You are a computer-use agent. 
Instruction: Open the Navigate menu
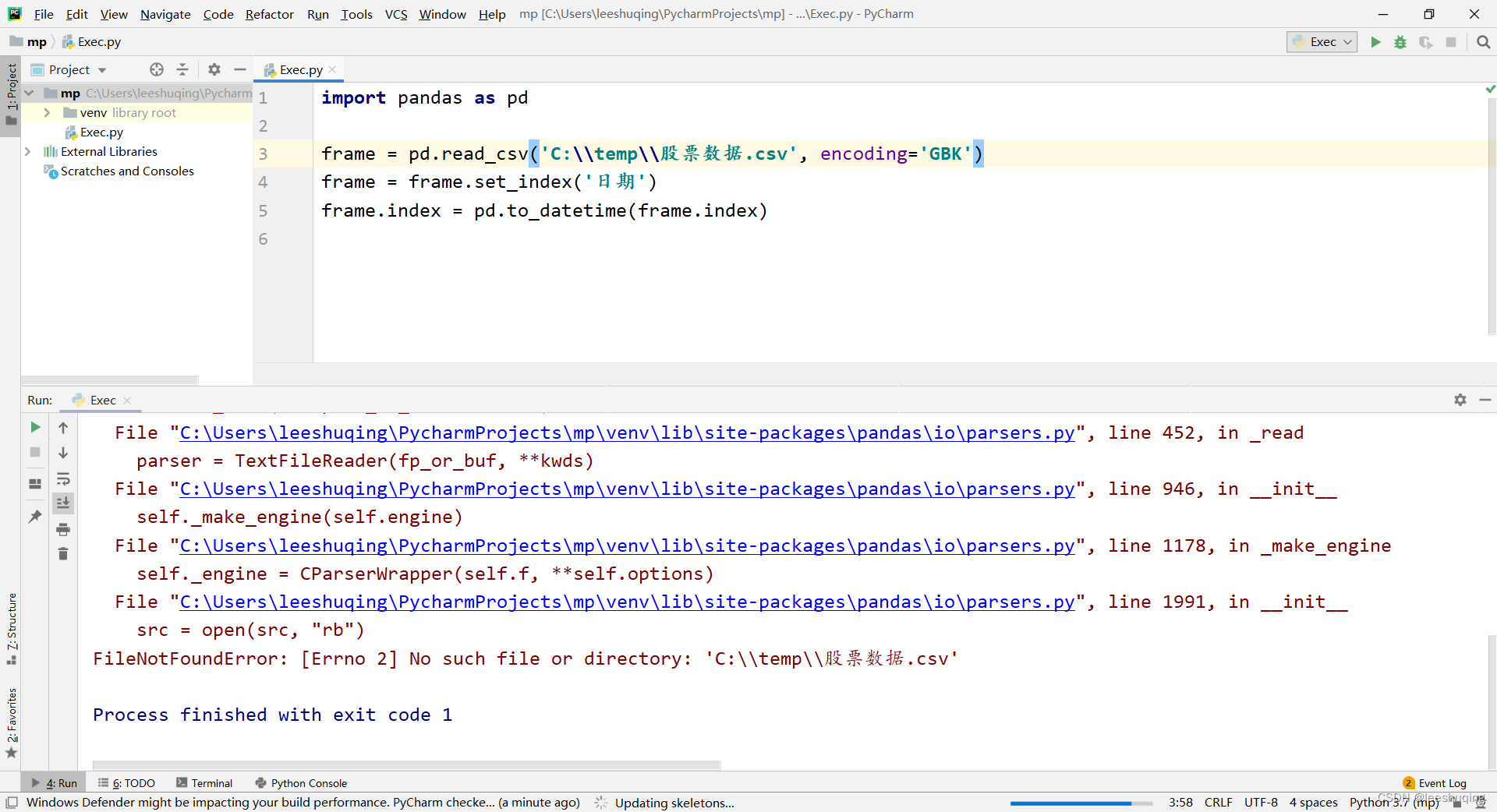[x=165, y=14]
